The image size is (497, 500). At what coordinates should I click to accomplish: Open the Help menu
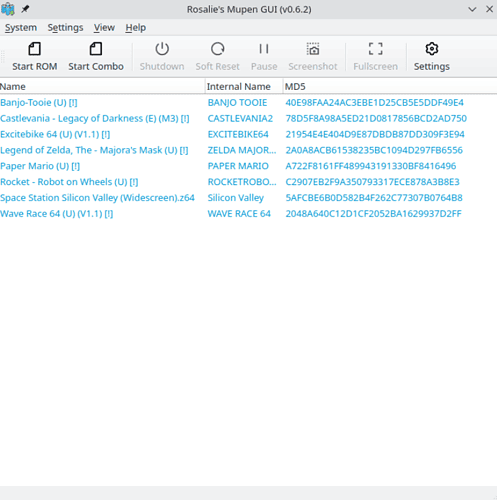coord(136,28)
